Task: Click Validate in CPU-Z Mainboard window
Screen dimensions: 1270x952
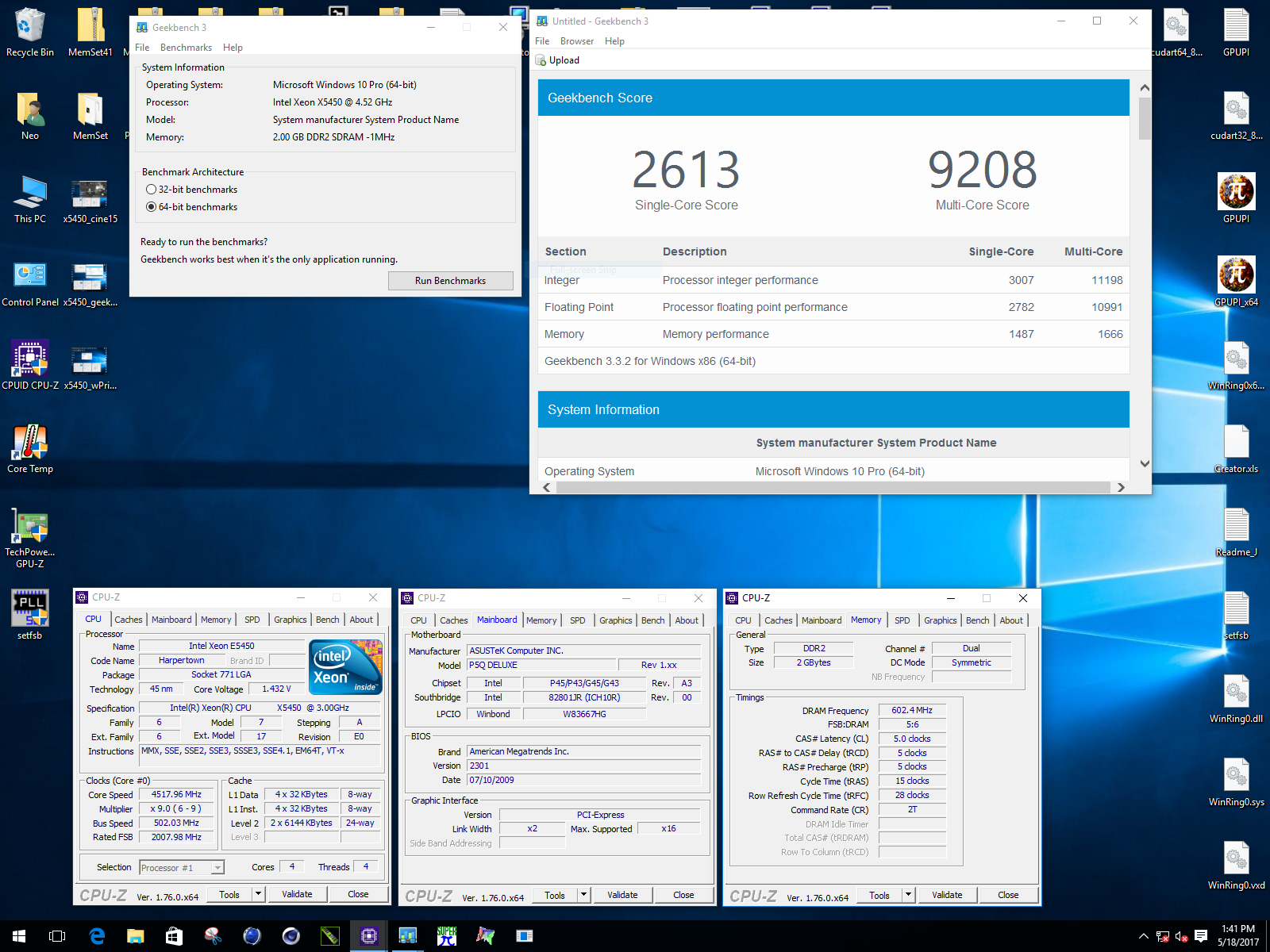Action: click(622, 895)
